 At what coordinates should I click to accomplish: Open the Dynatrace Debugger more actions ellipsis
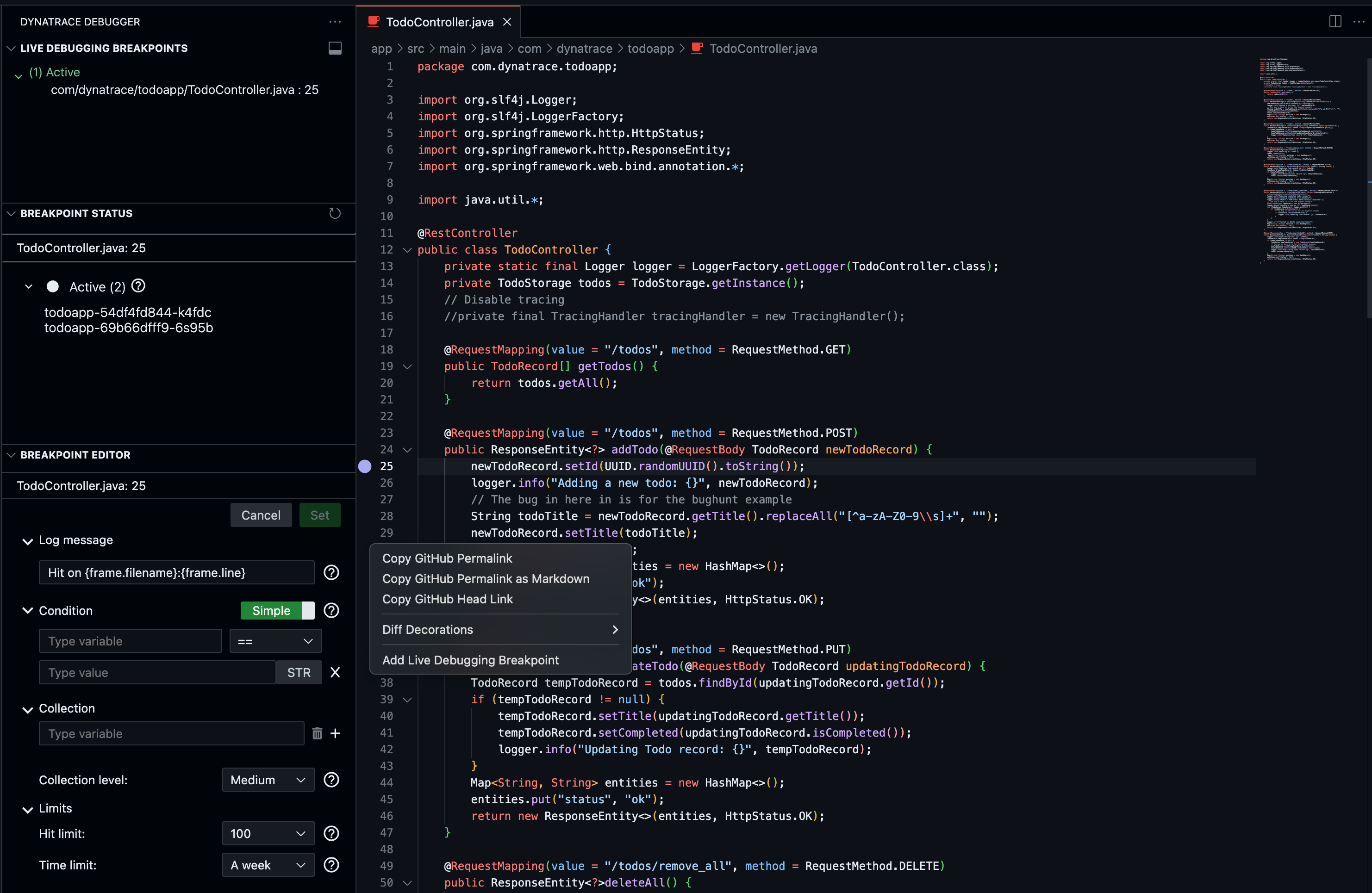[x=334, y=22]
